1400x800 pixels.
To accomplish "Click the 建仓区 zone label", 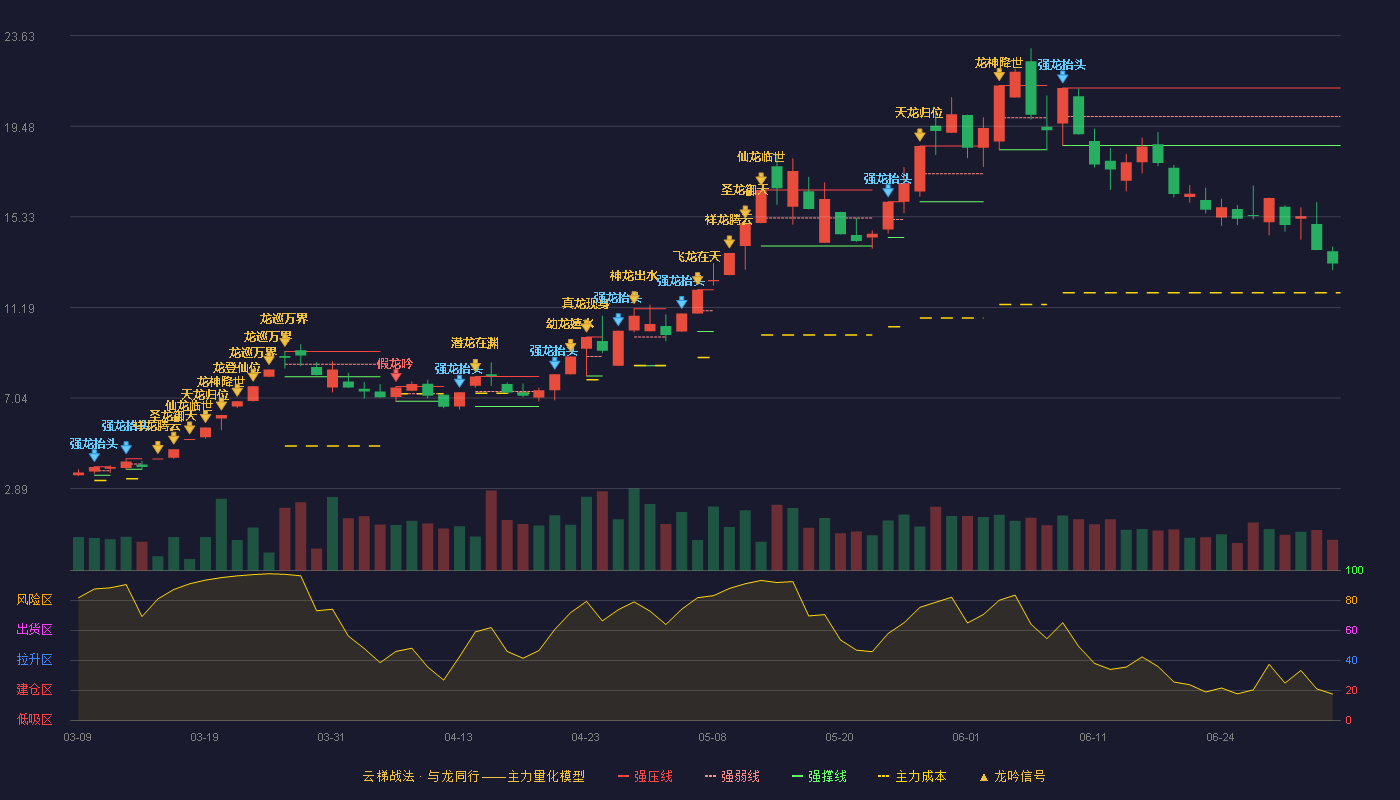I will coord(34,690).
